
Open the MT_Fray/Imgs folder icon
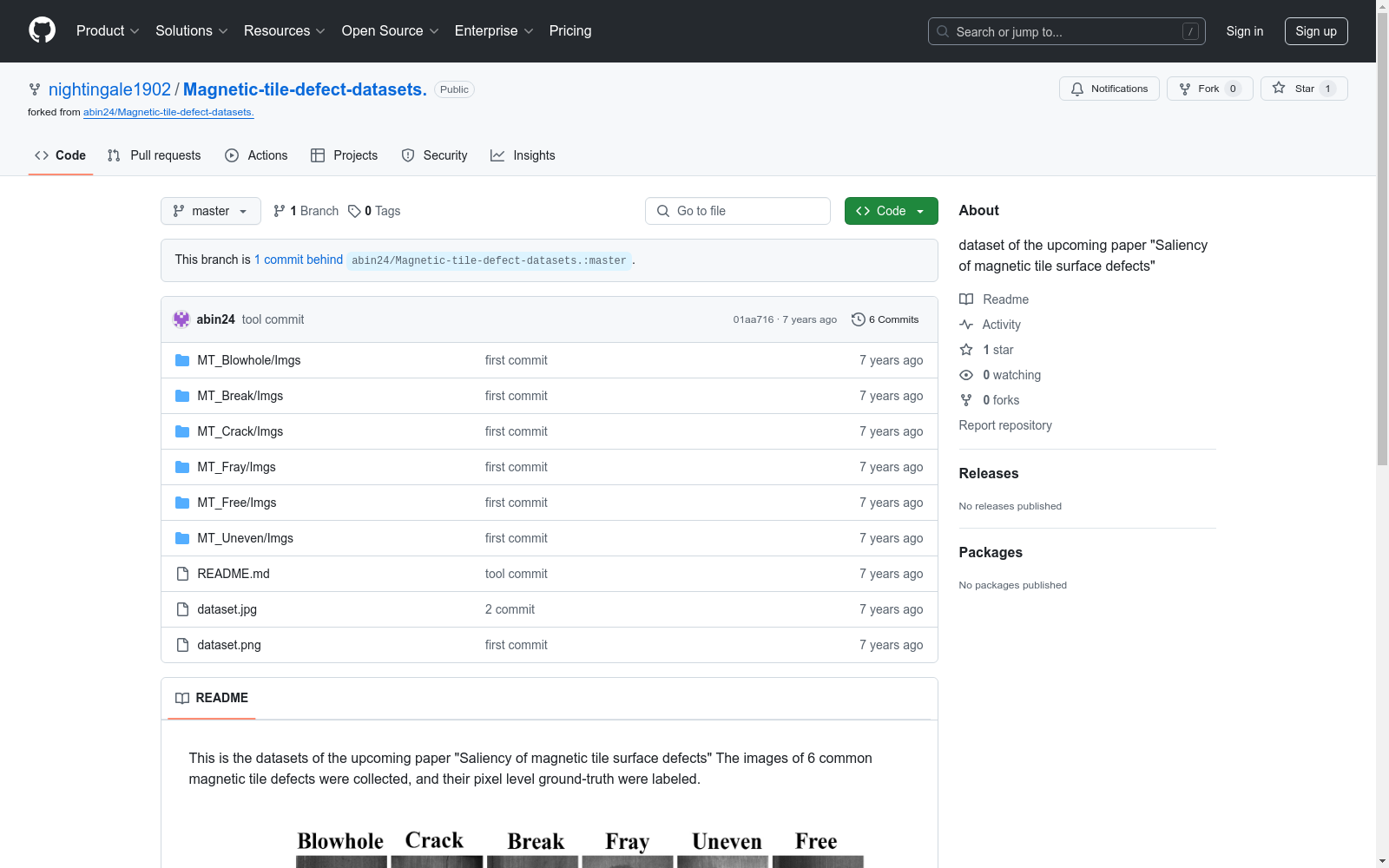[182, 467]
